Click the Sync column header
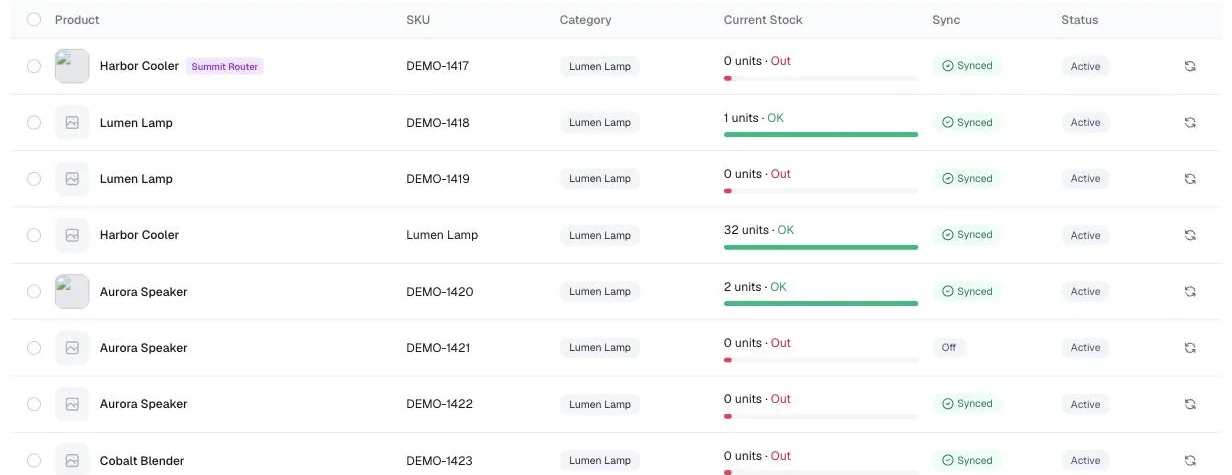This screenshot has height=475, width=1232. (x=946, y=20)
